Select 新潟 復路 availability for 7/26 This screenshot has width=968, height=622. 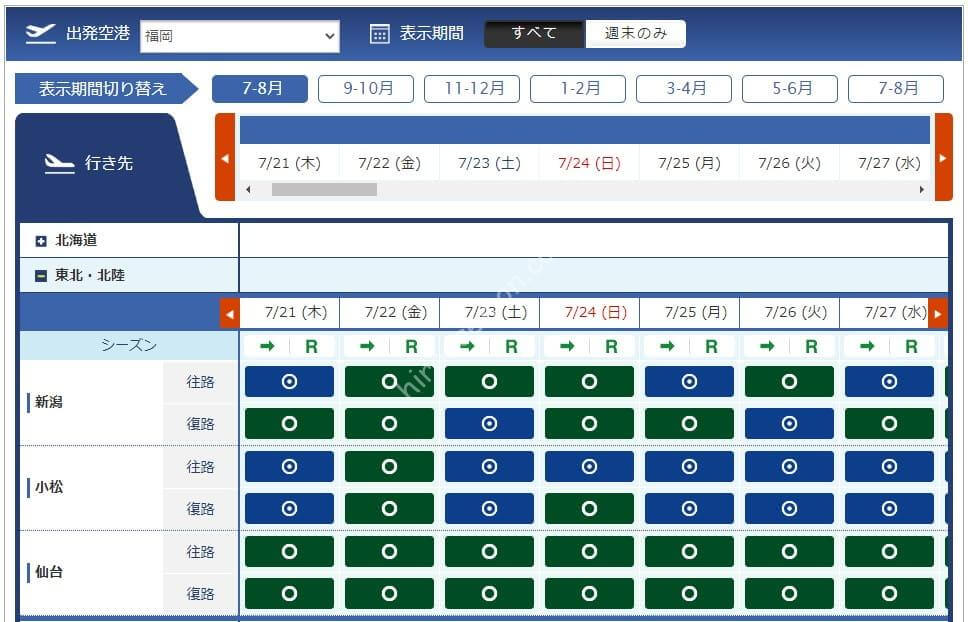click(x=789, y=423)
